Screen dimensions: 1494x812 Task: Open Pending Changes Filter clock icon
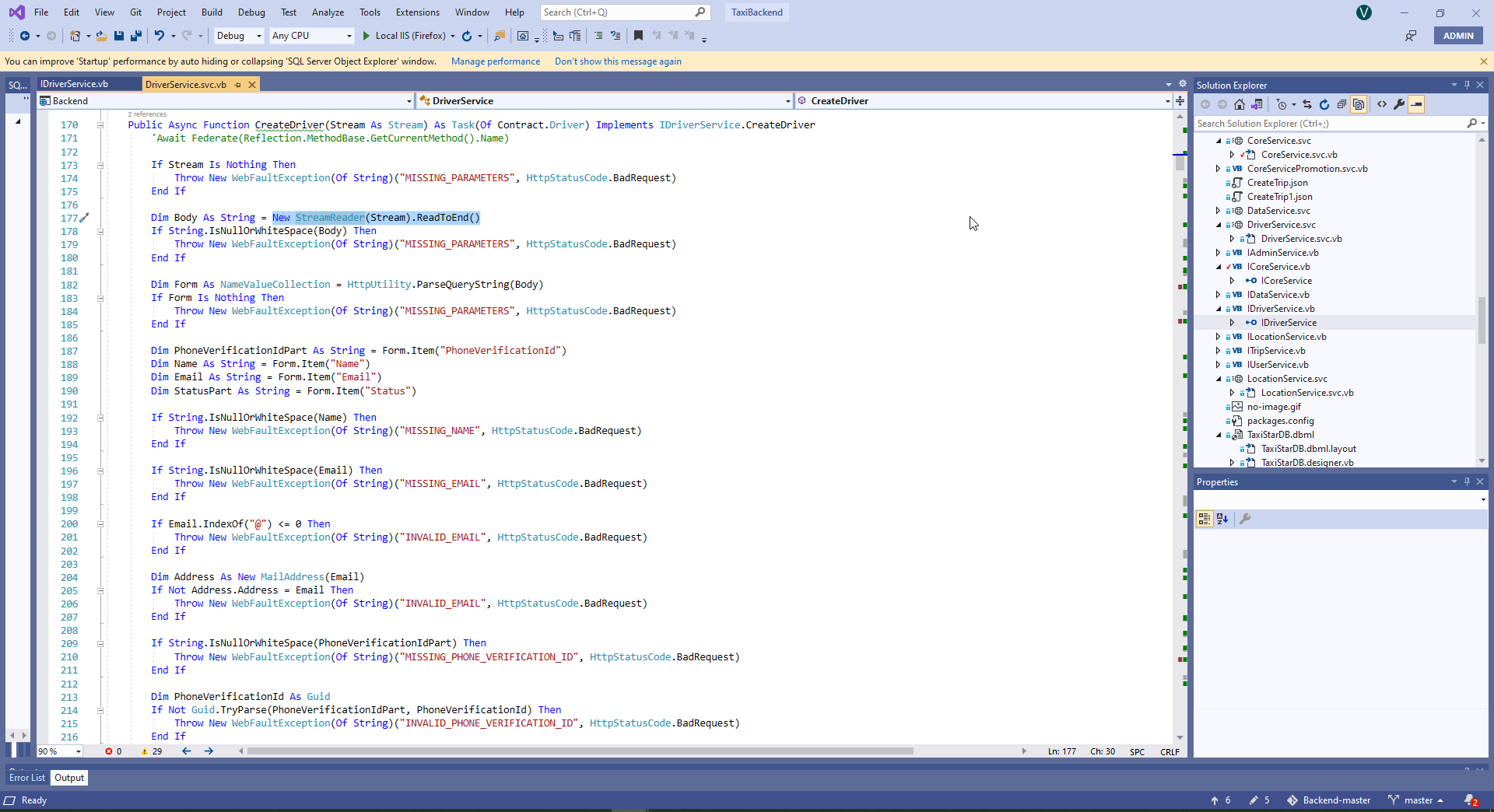[x=1282, y=104]
